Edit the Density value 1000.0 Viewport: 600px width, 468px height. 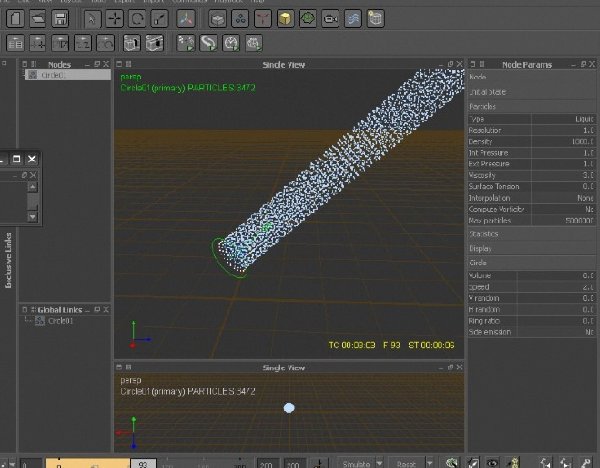563,142
